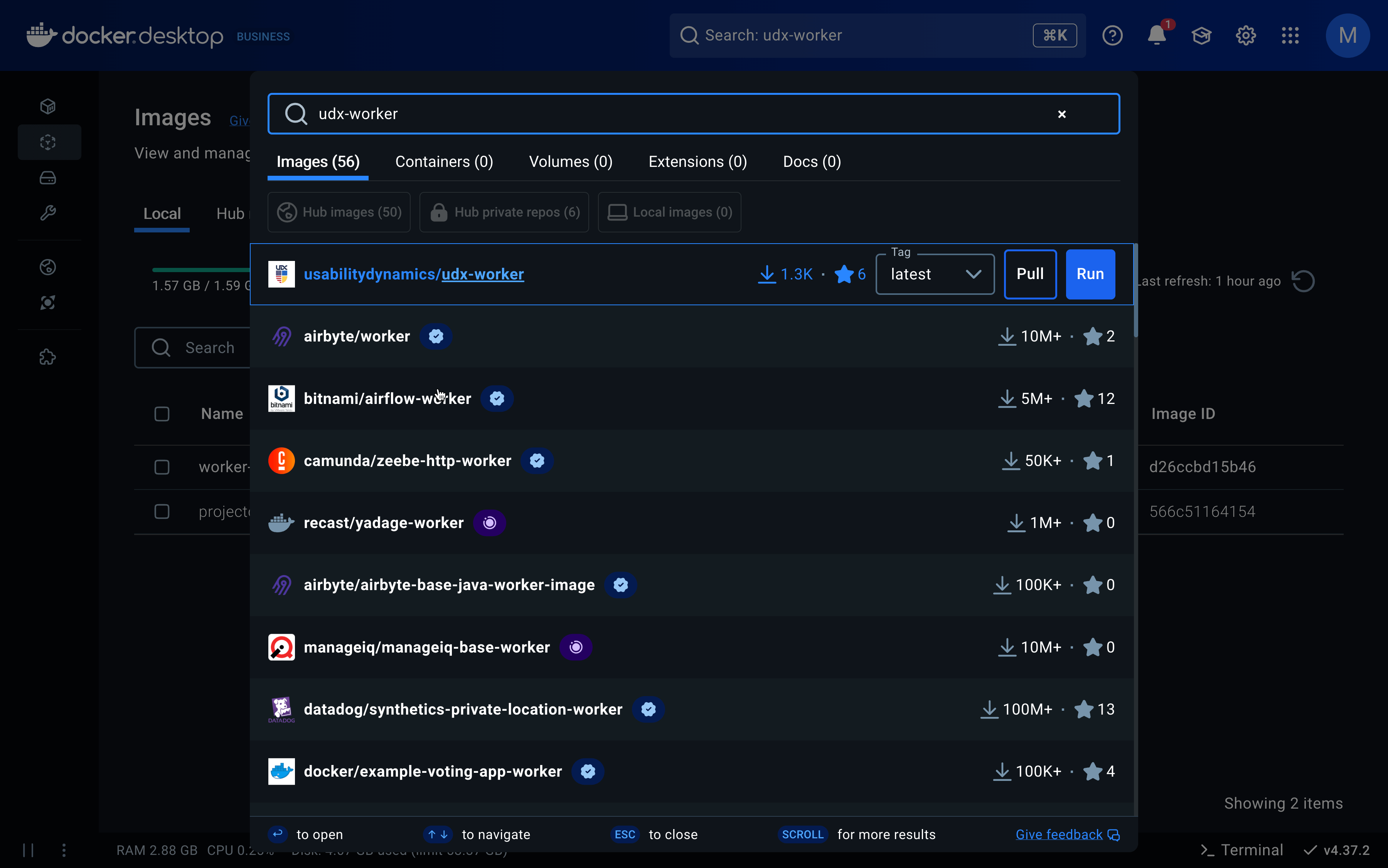This screenshot has width=1388, height=868.
Task: Open the Builds wrench sidebar icon
Action: pos(48,213)
